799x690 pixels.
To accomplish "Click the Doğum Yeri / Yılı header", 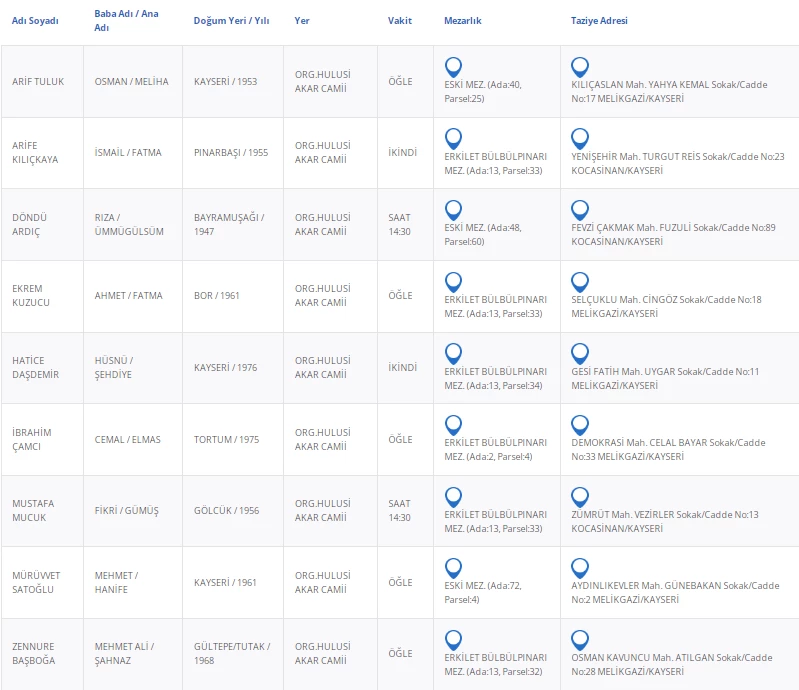I will pos(232,21).
